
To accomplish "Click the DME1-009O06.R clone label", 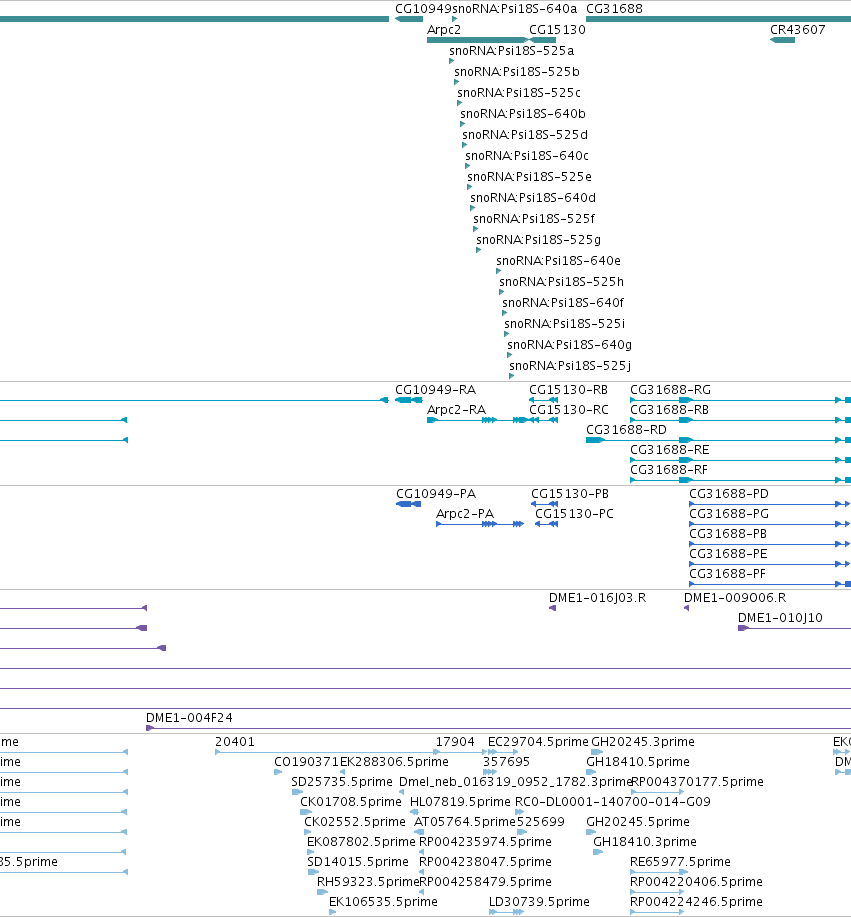I will click(735, 598).
